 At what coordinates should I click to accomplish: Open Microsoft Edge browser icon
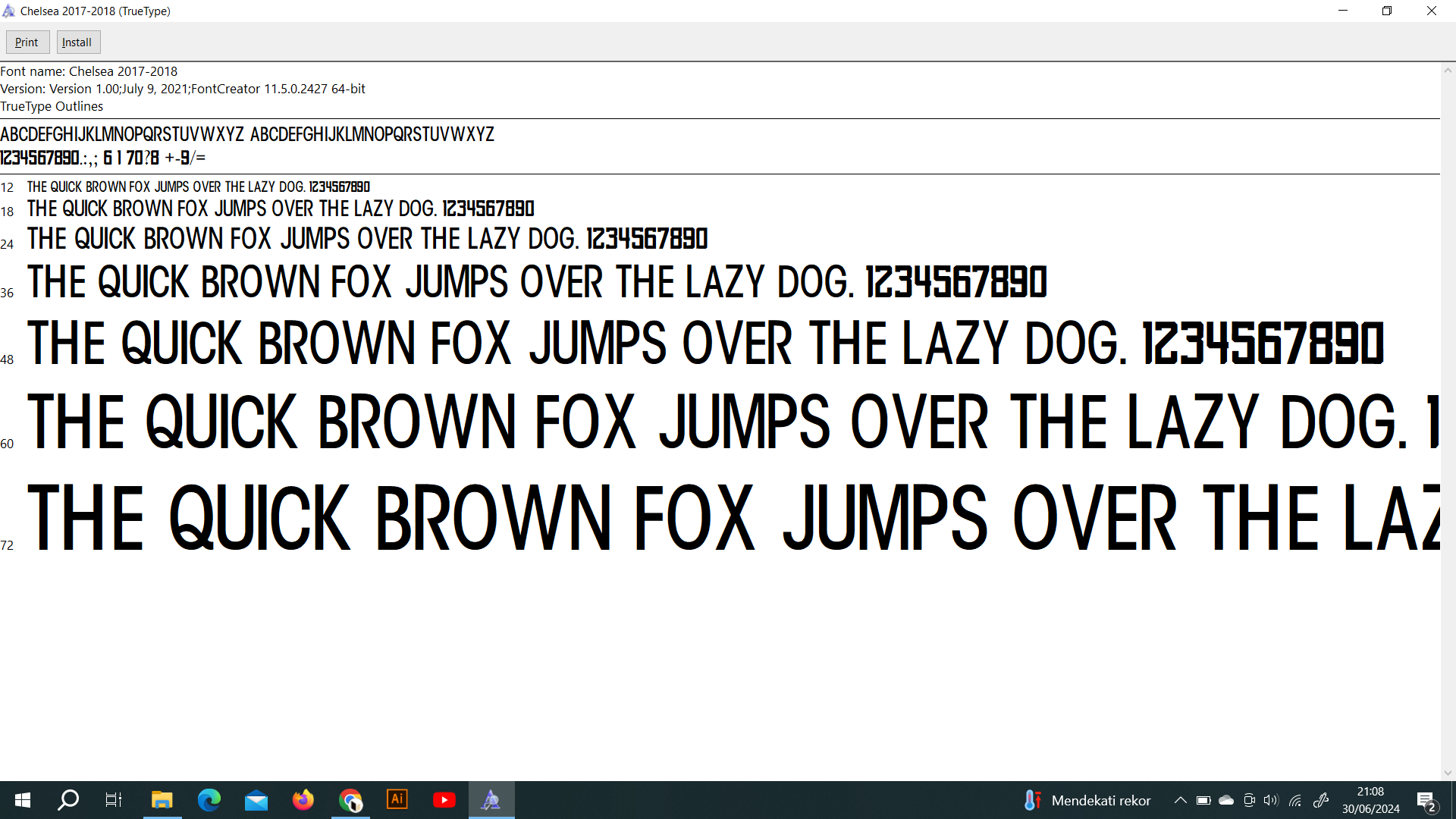(x=209, y=800)
